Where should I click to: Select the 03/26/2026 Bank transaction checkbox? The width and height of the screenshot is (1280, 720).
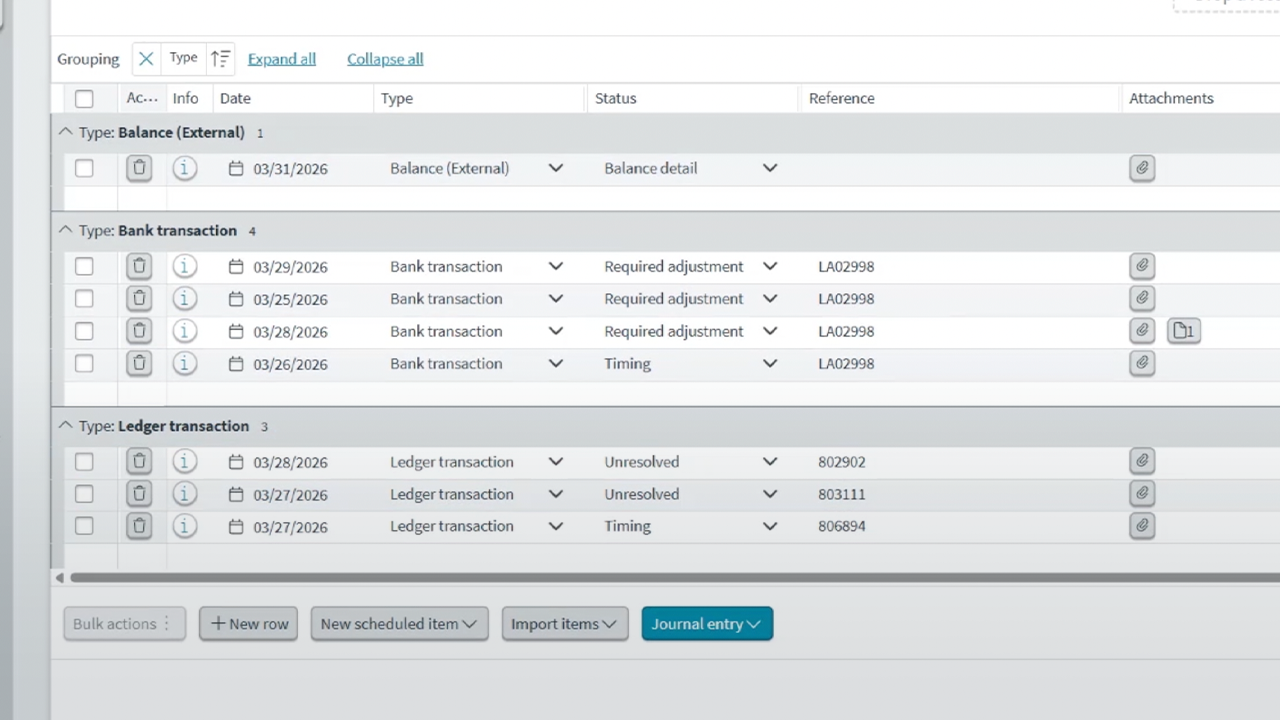coord(84,363)
